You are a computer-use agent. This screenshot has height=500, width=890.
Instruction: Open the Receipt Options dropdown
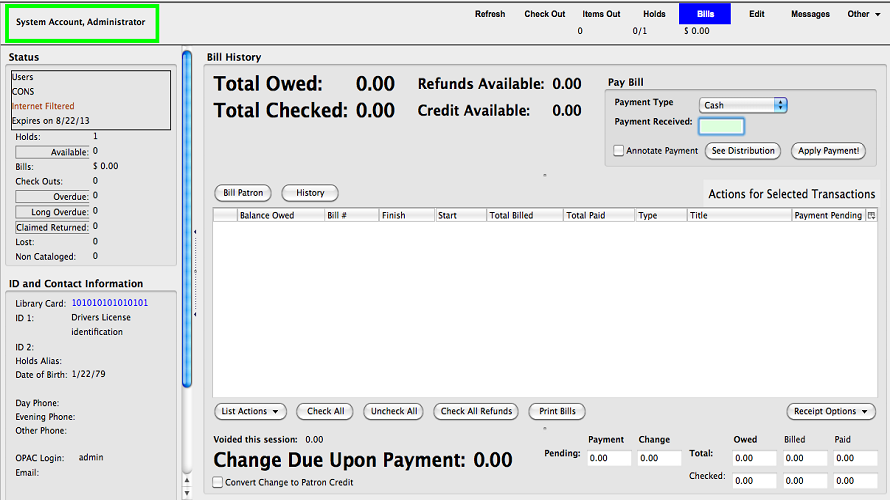pyautogui.click(x=831, y=411)
